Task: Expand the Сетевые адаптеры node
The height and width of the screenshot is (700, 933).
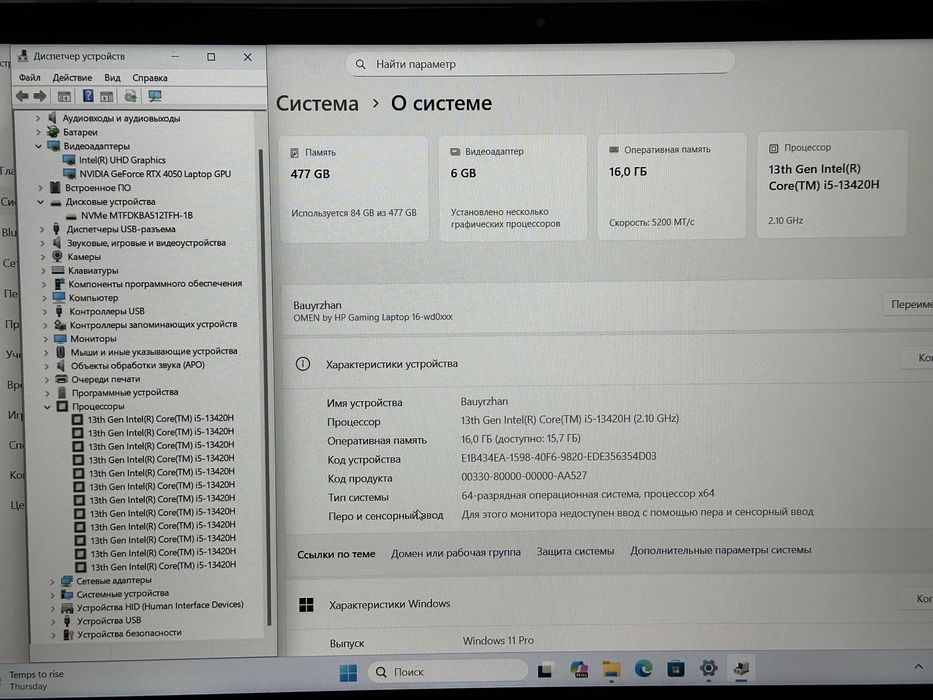Action: [52, 581]
